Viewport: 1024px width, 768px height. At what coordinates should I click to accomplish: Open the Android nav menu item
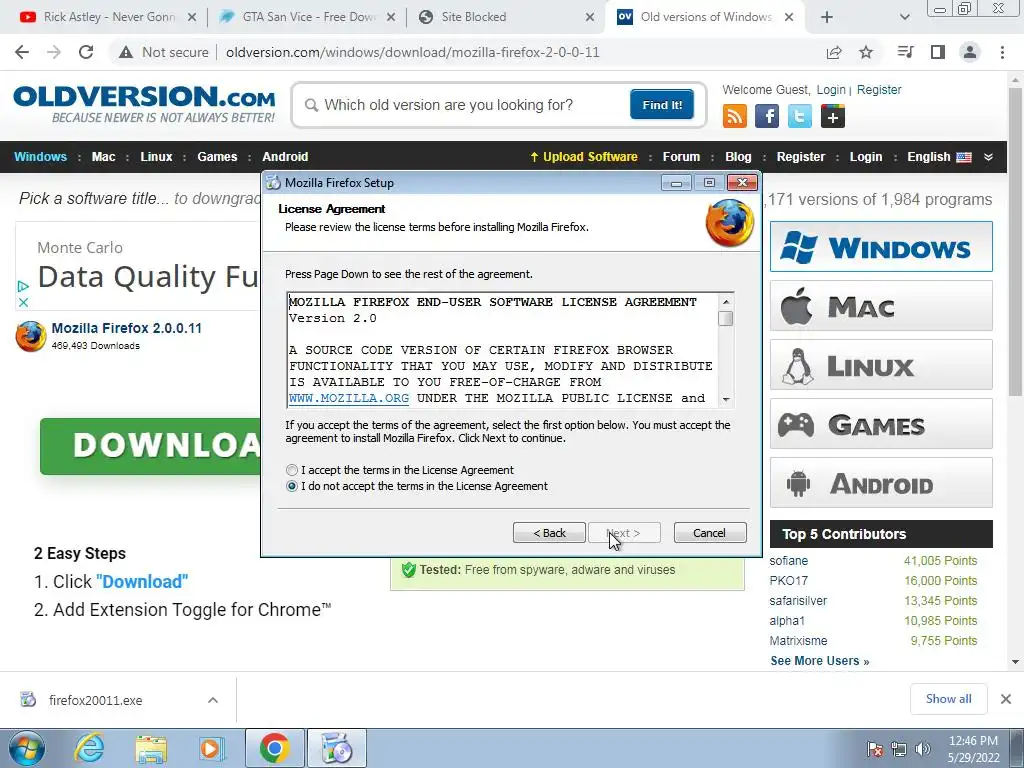(x=285, y=157)
